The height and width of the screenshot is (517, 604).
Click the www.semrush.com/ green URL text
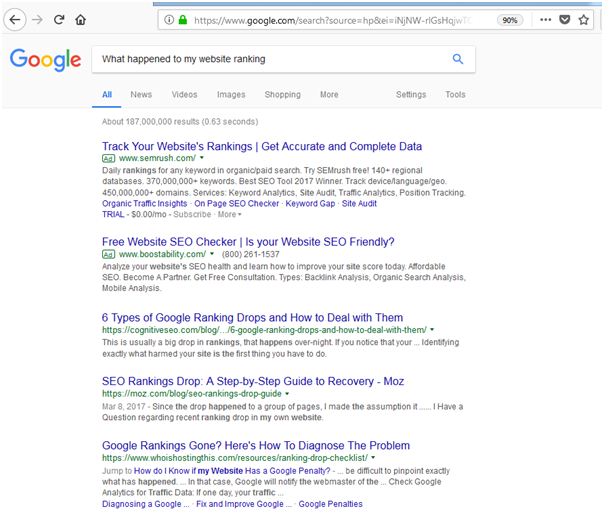point(157,158)
